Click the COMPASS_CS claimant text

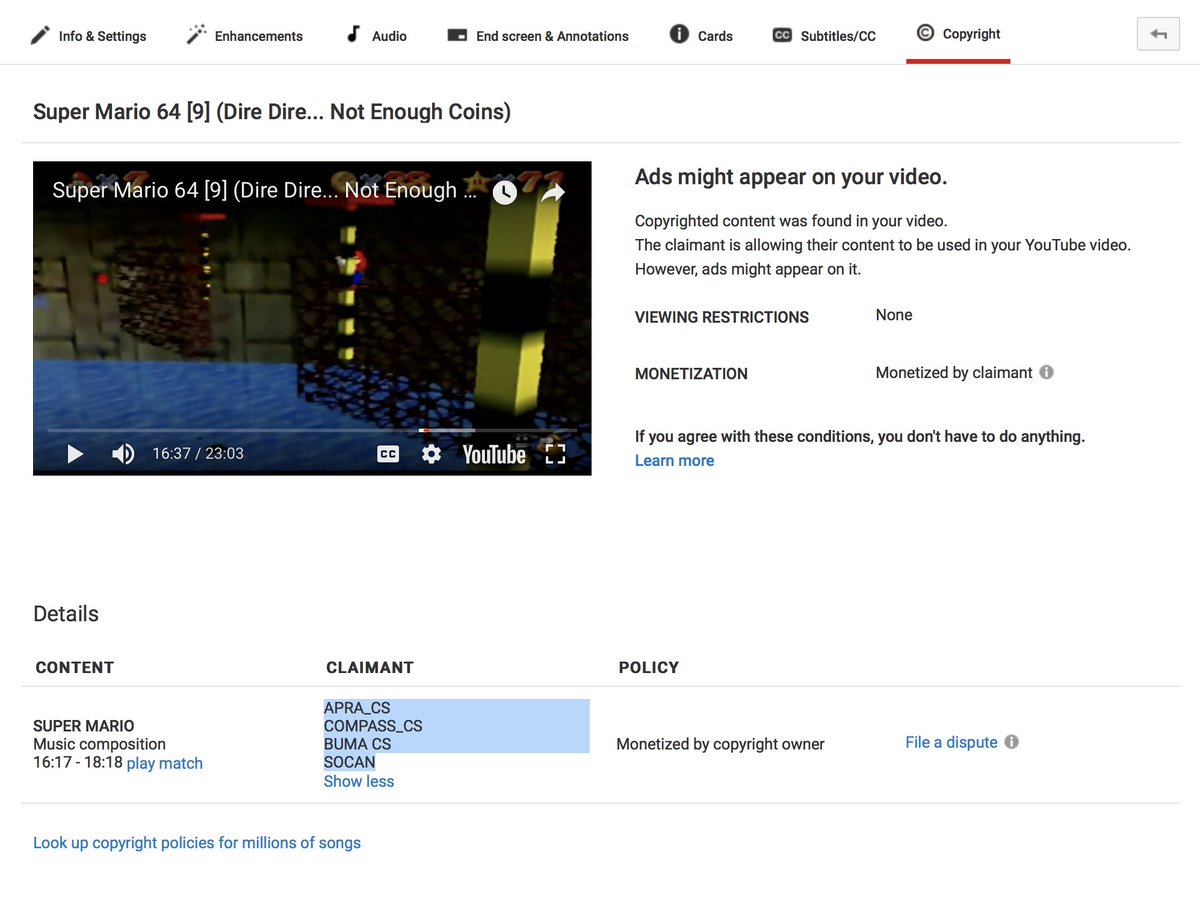[x=373, y=726]
